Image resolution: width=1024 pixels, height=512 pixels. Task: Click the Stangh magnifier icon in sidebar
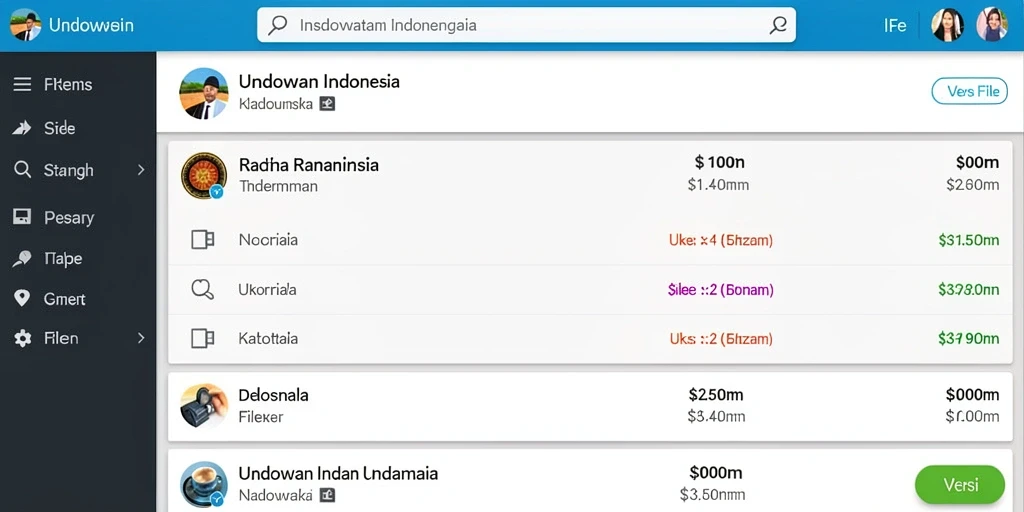[22, 170]
